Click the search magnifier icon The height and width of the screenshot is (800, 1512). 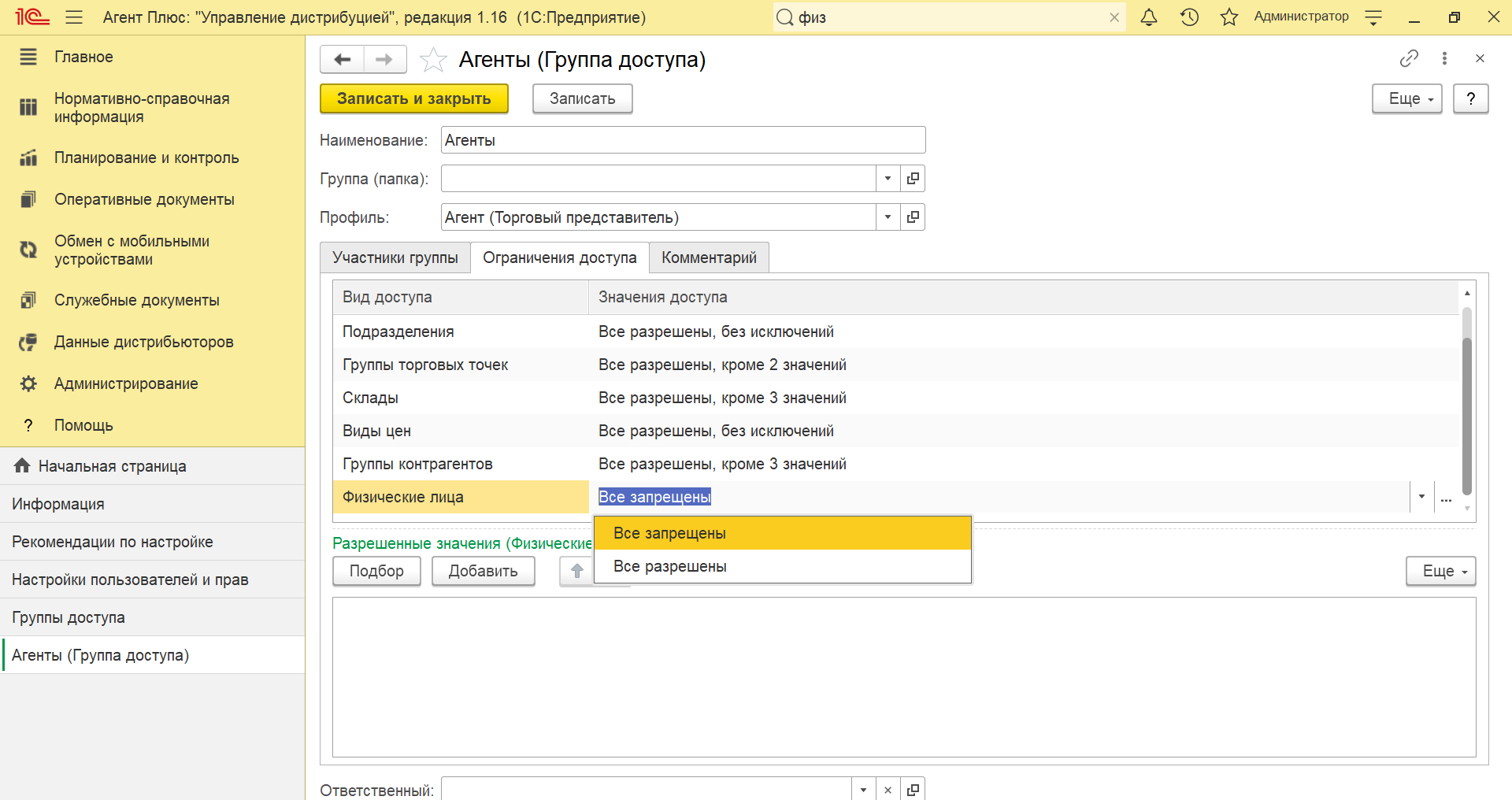pyautogui.click(x=785, y=17)
